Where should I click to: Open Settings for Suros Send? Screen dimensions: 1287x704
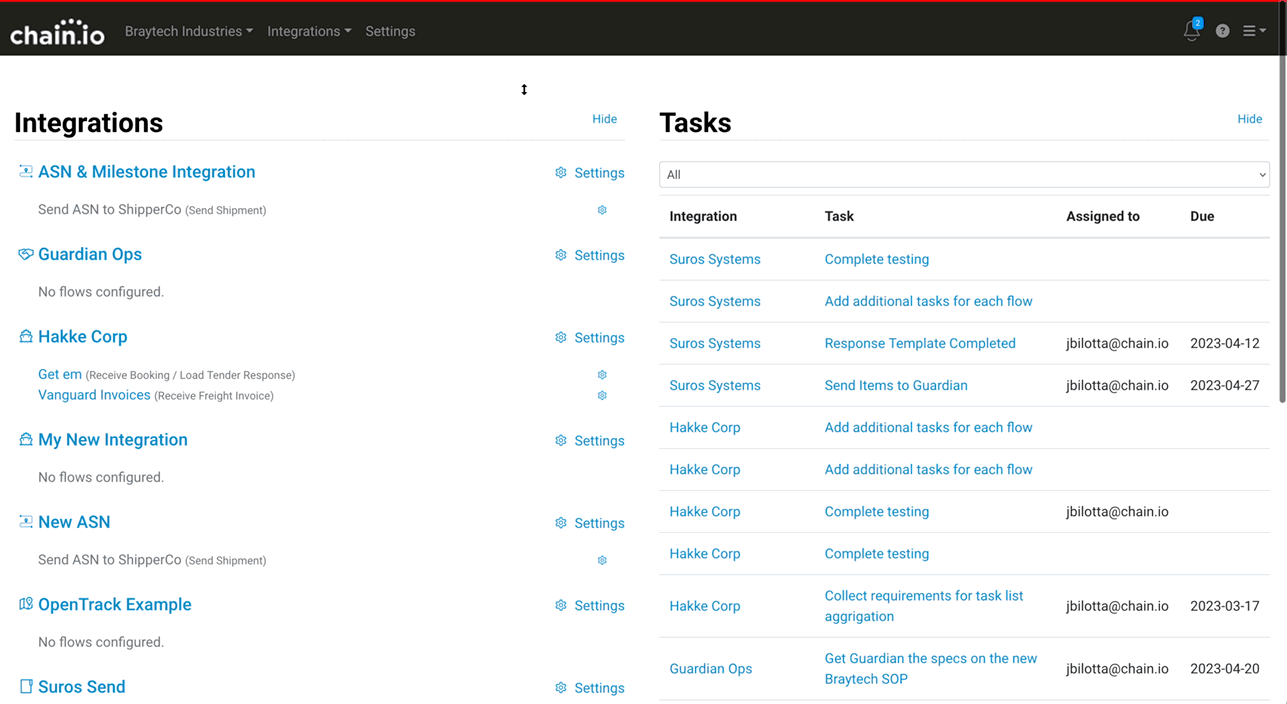click(599, 688)
